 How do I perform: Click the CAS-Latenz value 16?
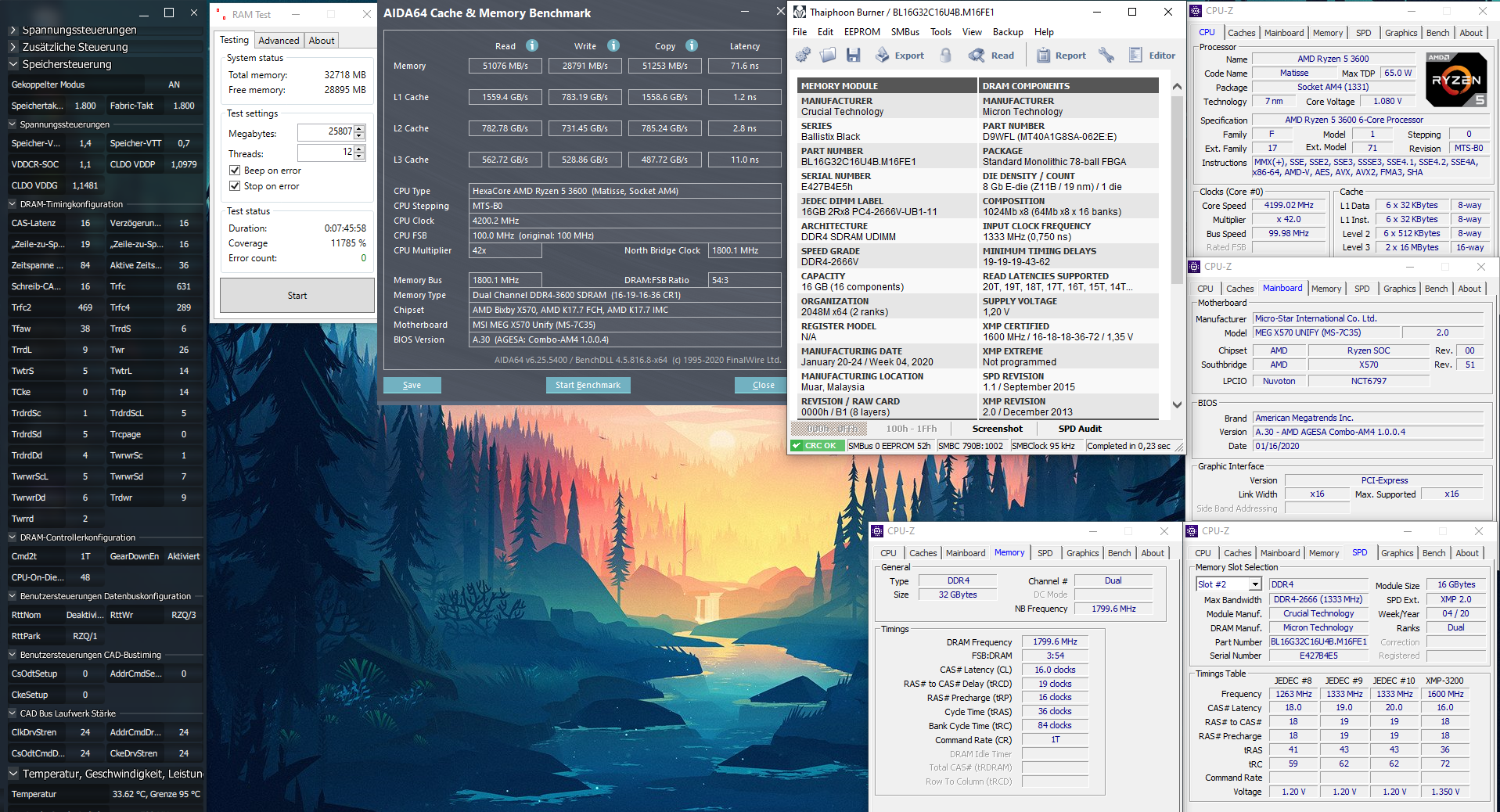coord(85,223)
